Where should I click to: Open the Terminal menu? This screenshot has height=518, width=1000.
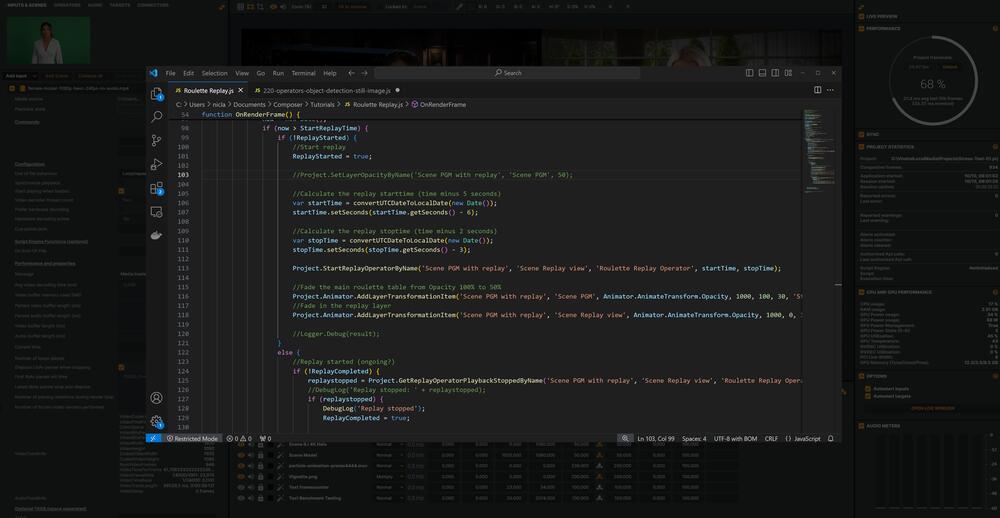tap(303, 73)
